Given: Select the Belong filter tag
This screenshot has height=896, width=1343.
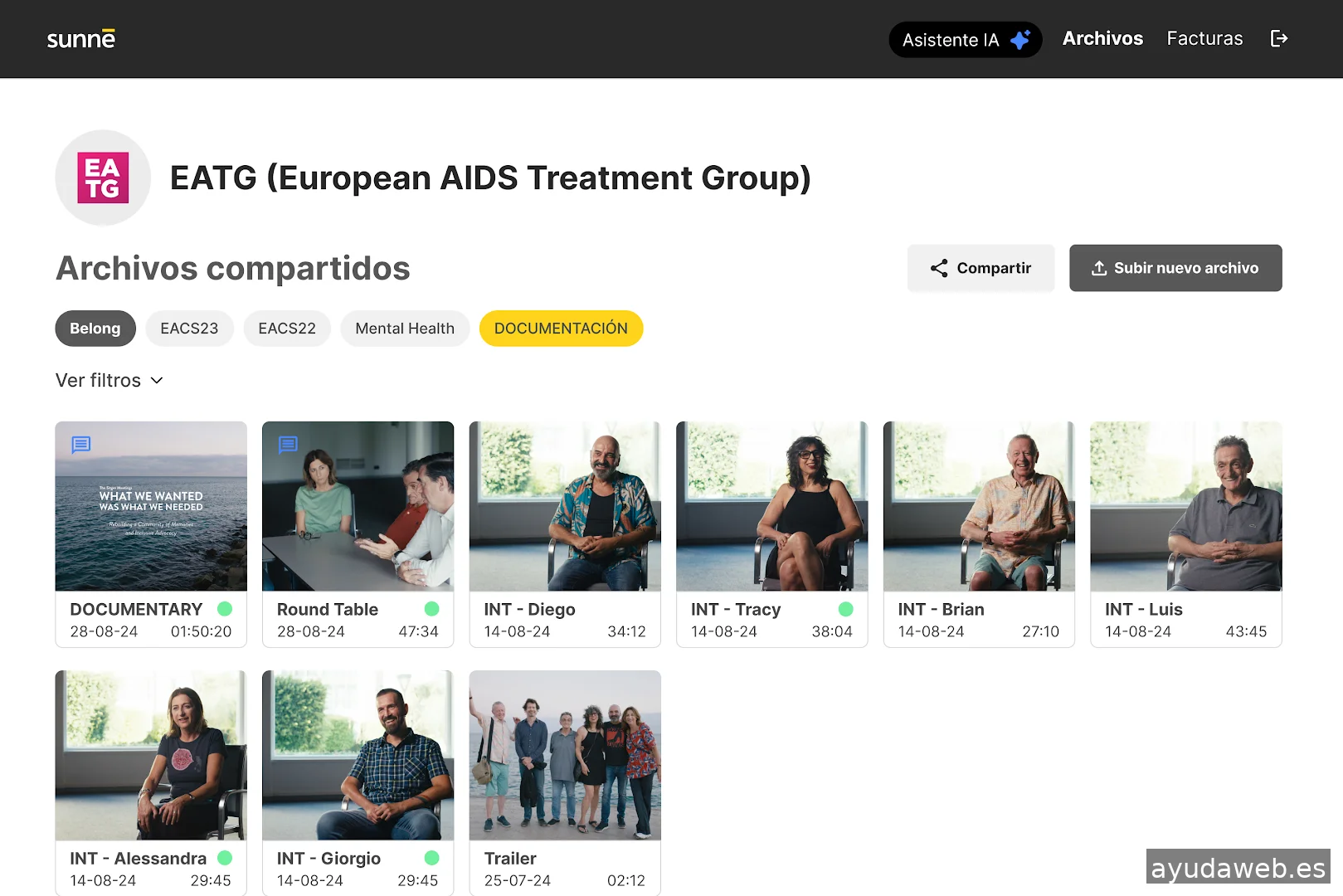Looking at the screenshot, I should click(95, 329).
